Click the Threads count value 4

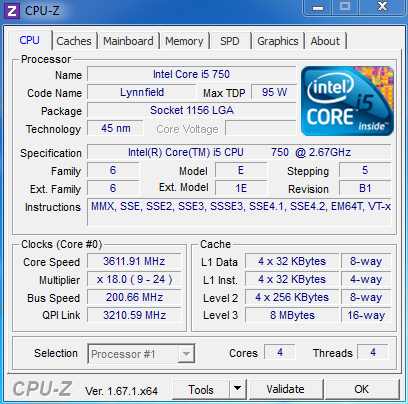tap(373, 352)
